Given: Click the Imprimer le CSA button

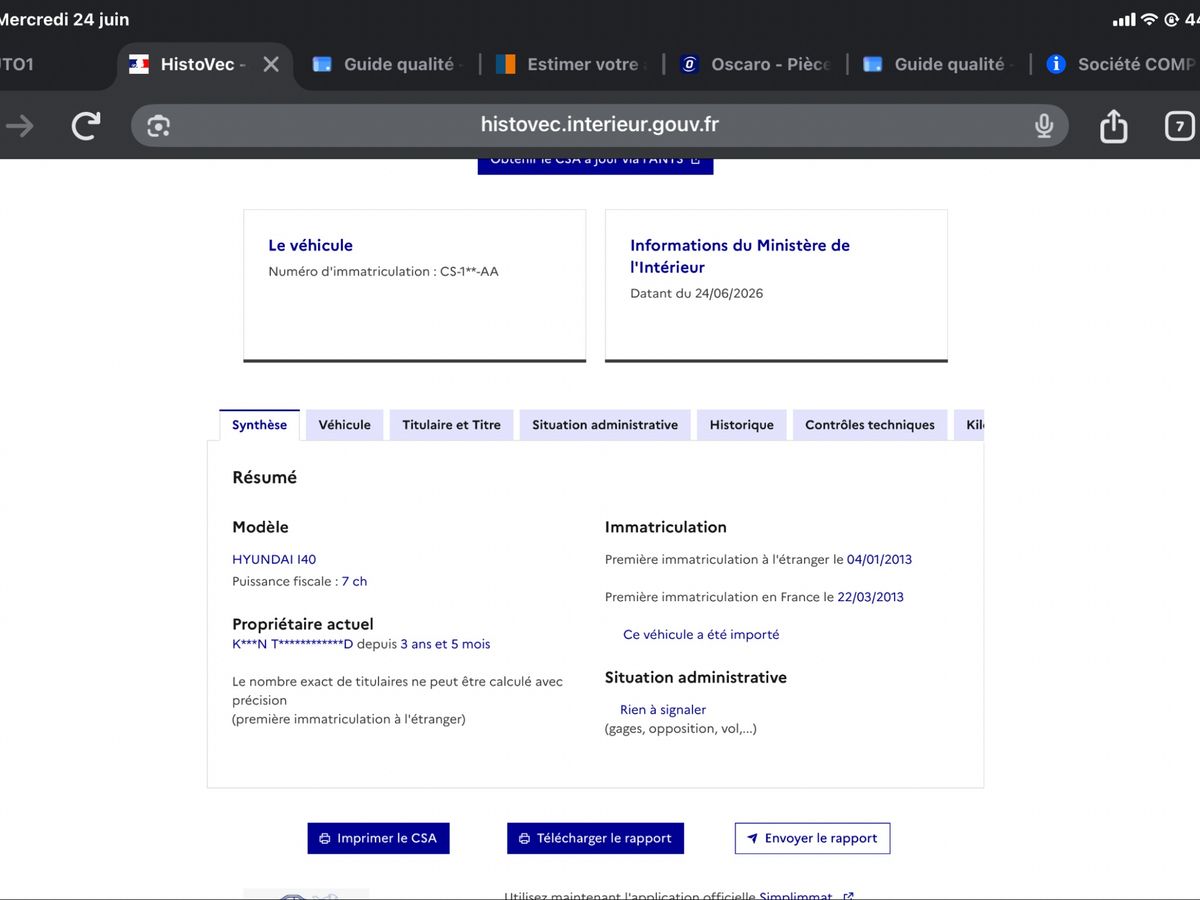Looking at the screenshot, I should tap(378, 838).
